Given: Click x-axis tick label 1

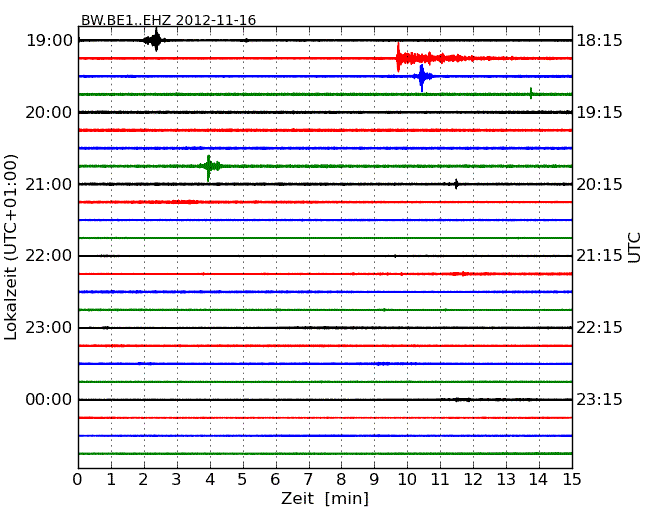Looking at the screenshot, I should tap(111, 480).
